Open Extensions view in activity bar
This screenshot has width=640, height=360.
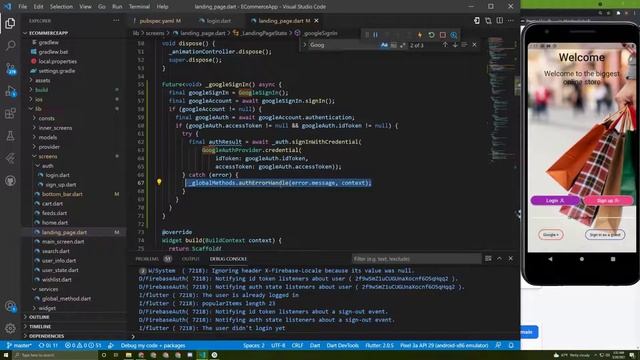(10, 113)
